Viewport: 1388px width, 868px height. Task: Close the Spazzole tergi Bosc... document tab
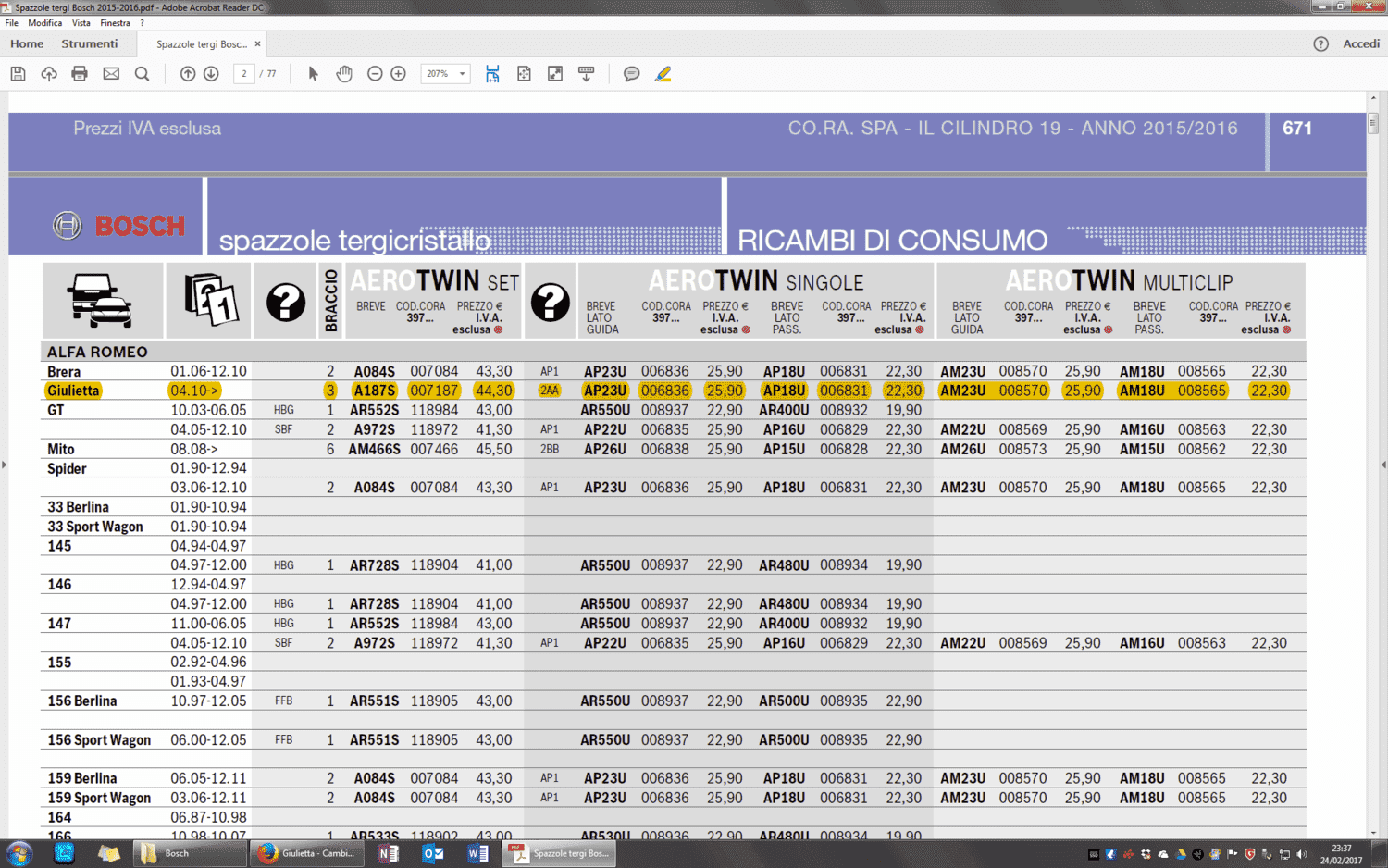257,44
